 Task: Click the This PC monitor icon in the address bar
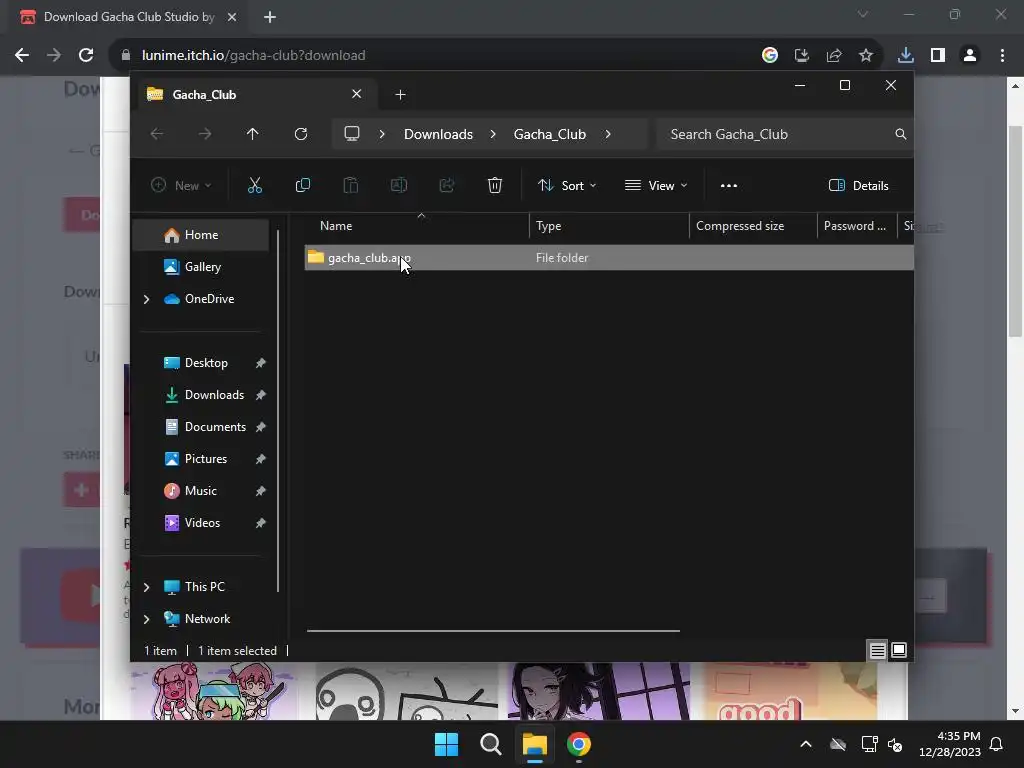tap(352, 134)
